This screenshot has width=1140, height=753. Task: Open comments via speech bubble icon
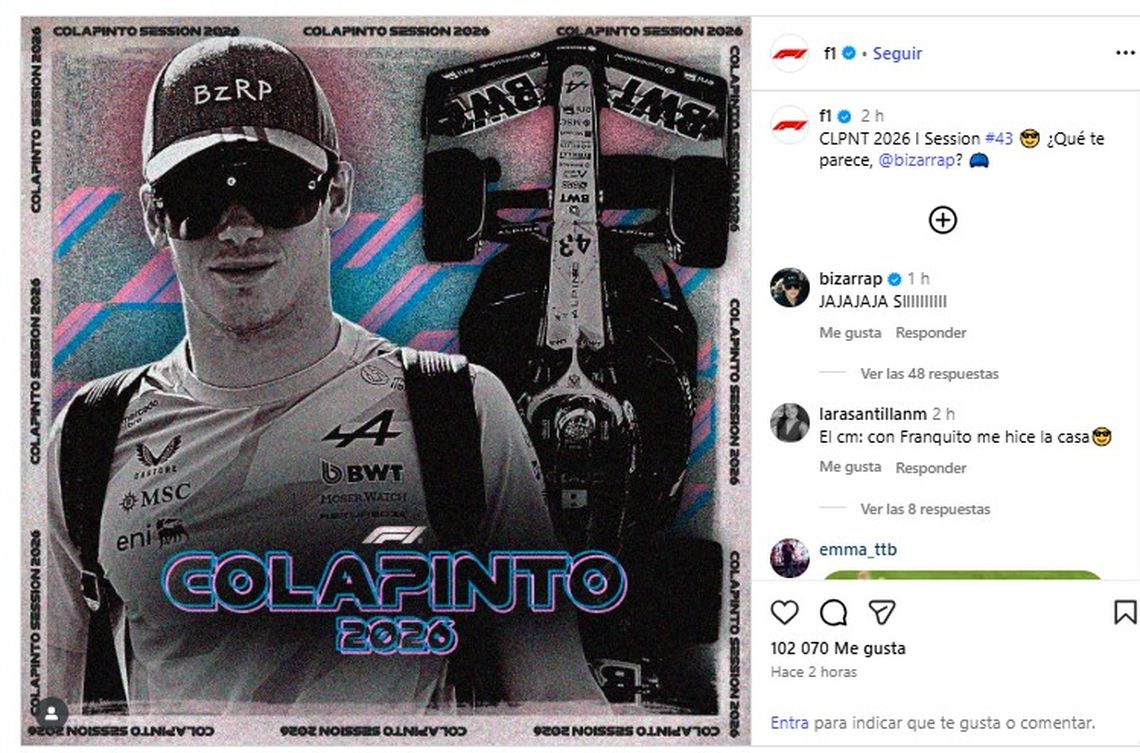coord(833,613)
